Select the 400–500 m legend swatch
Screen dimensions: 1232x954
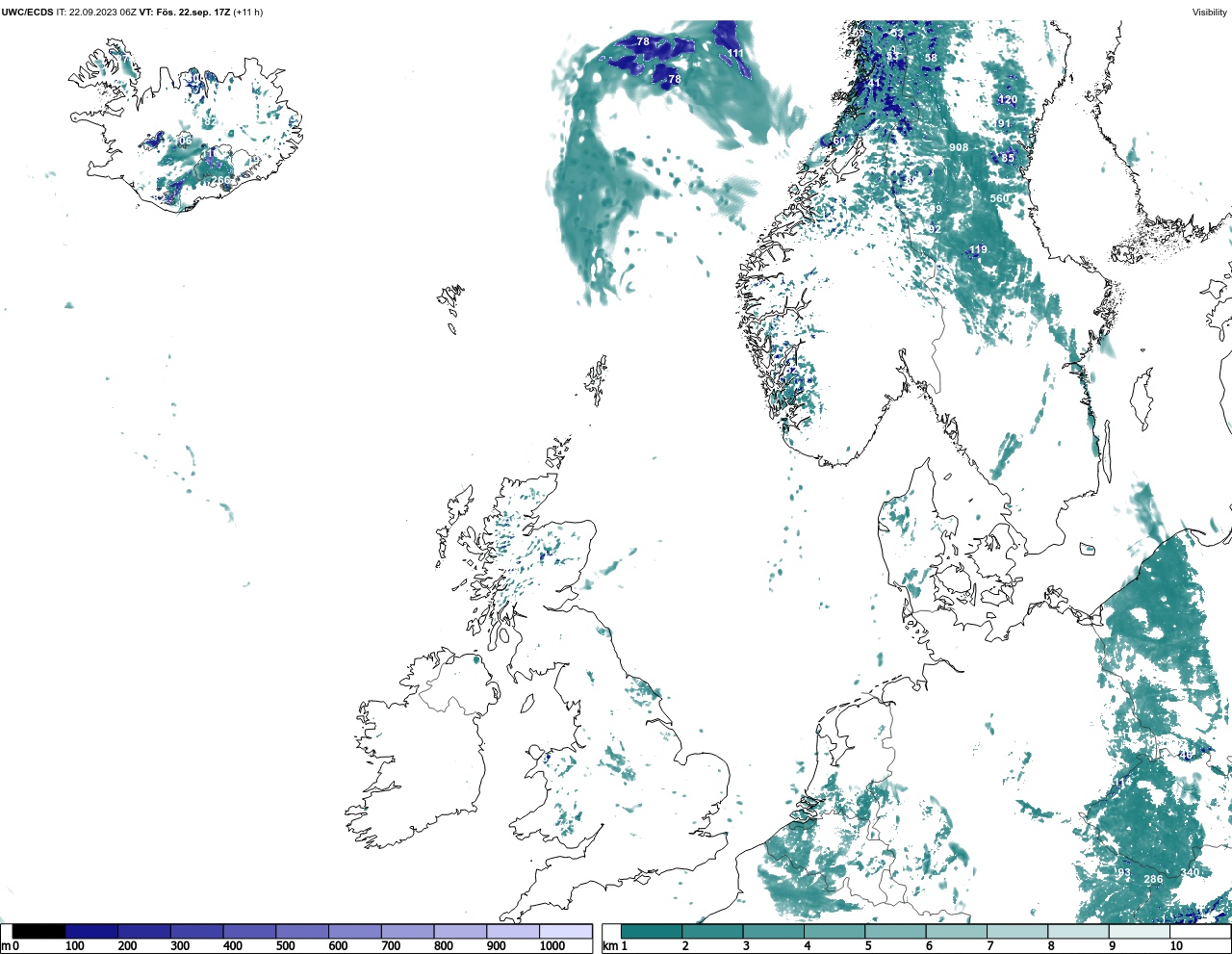click(249, 931)
